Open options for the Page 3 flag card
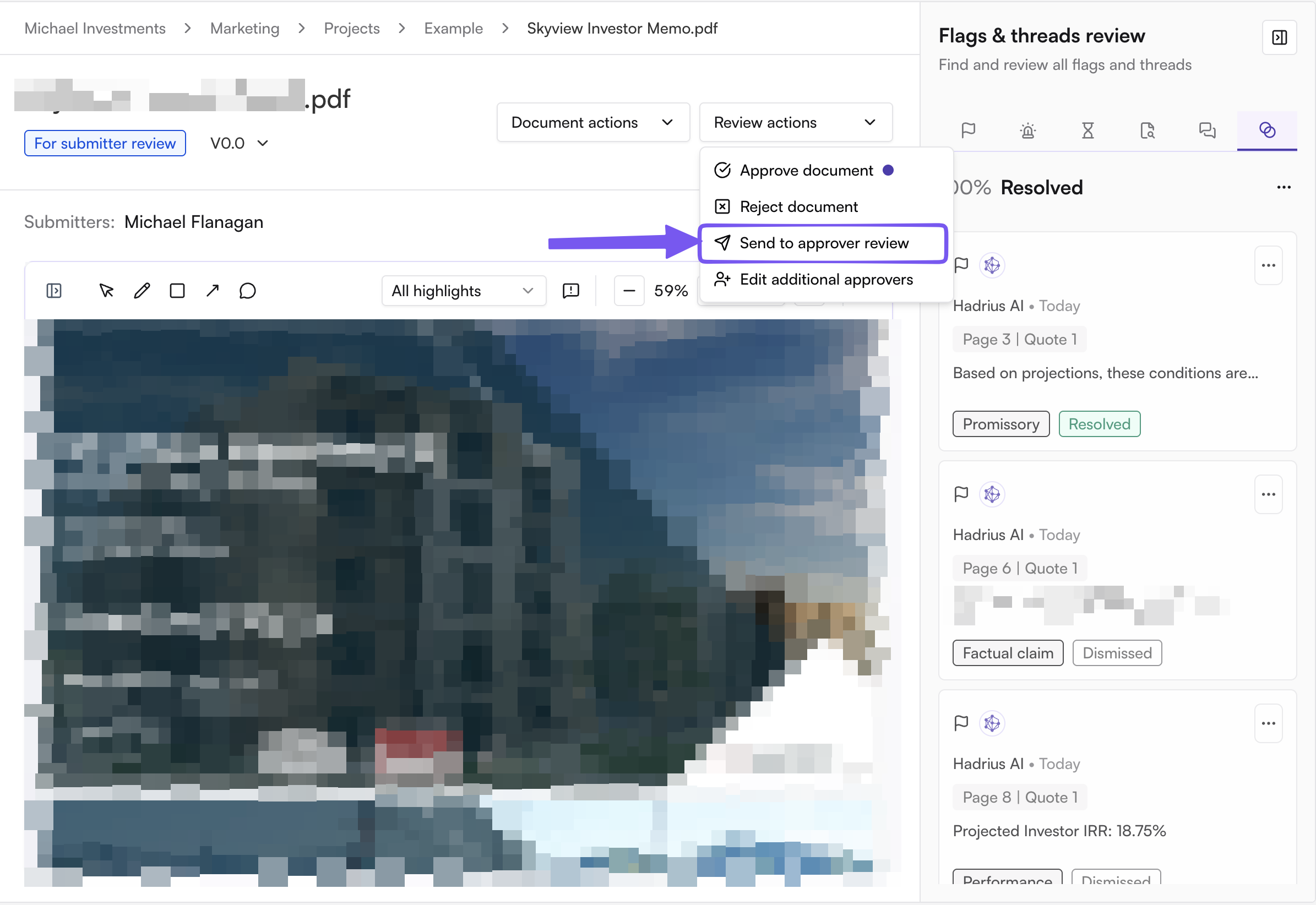The height and width of the screenshot is (905, 1316). pyautogui.click(x=1268, y=265)
